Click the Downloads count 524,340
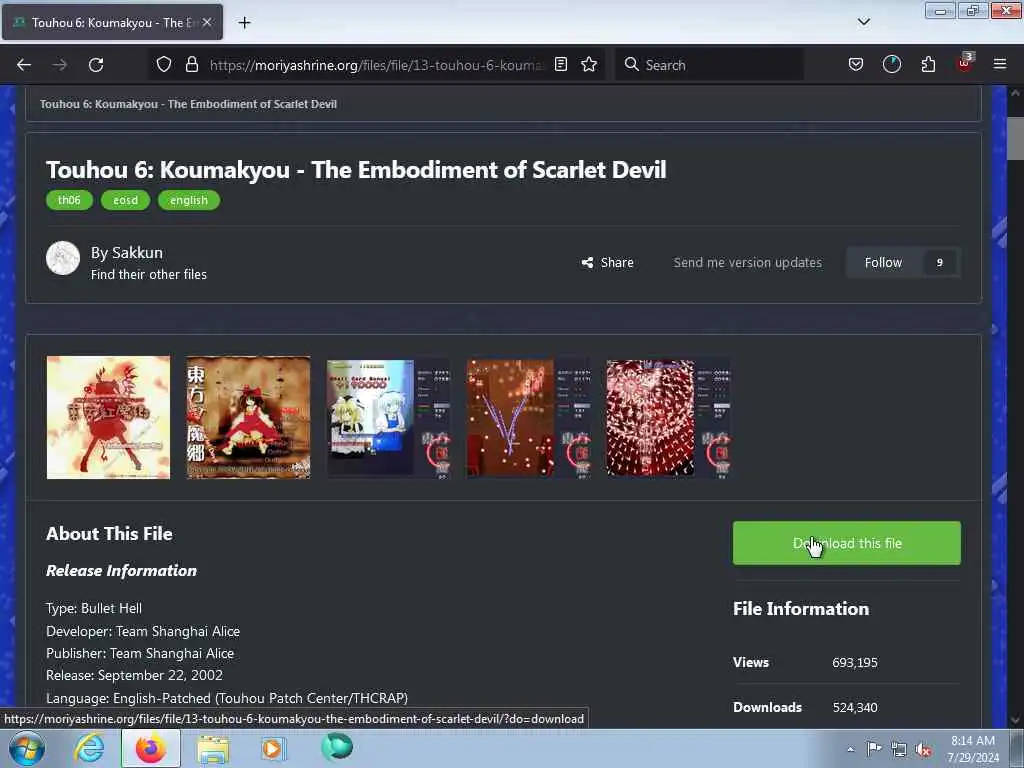The width and height of the screenshot is (1024, 768). coord(855,707)
